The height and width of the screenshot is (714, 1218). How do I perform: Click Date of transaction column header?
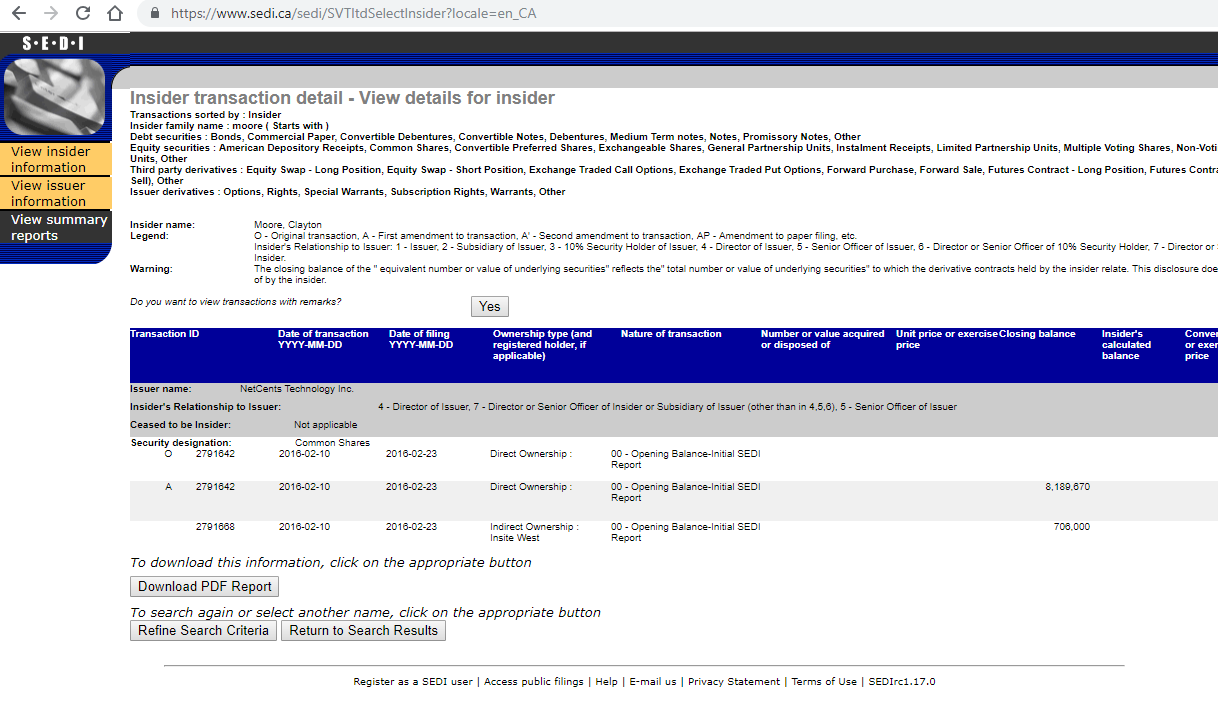pyautogui.click(x=323, y=339)
